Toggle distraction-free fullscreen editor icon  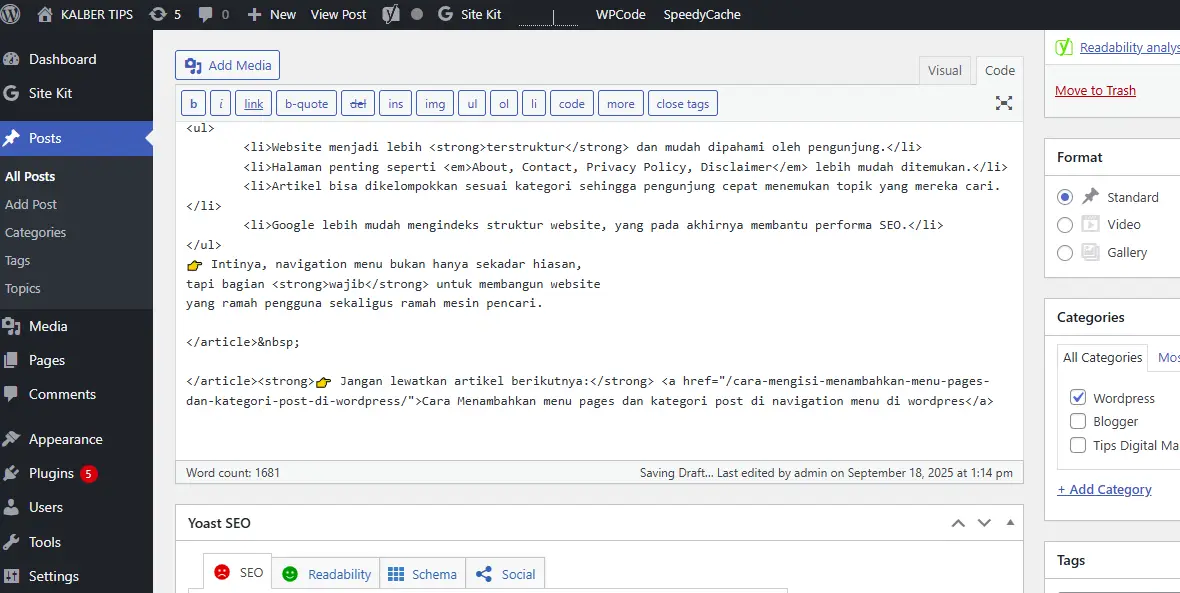(1004, 104)
